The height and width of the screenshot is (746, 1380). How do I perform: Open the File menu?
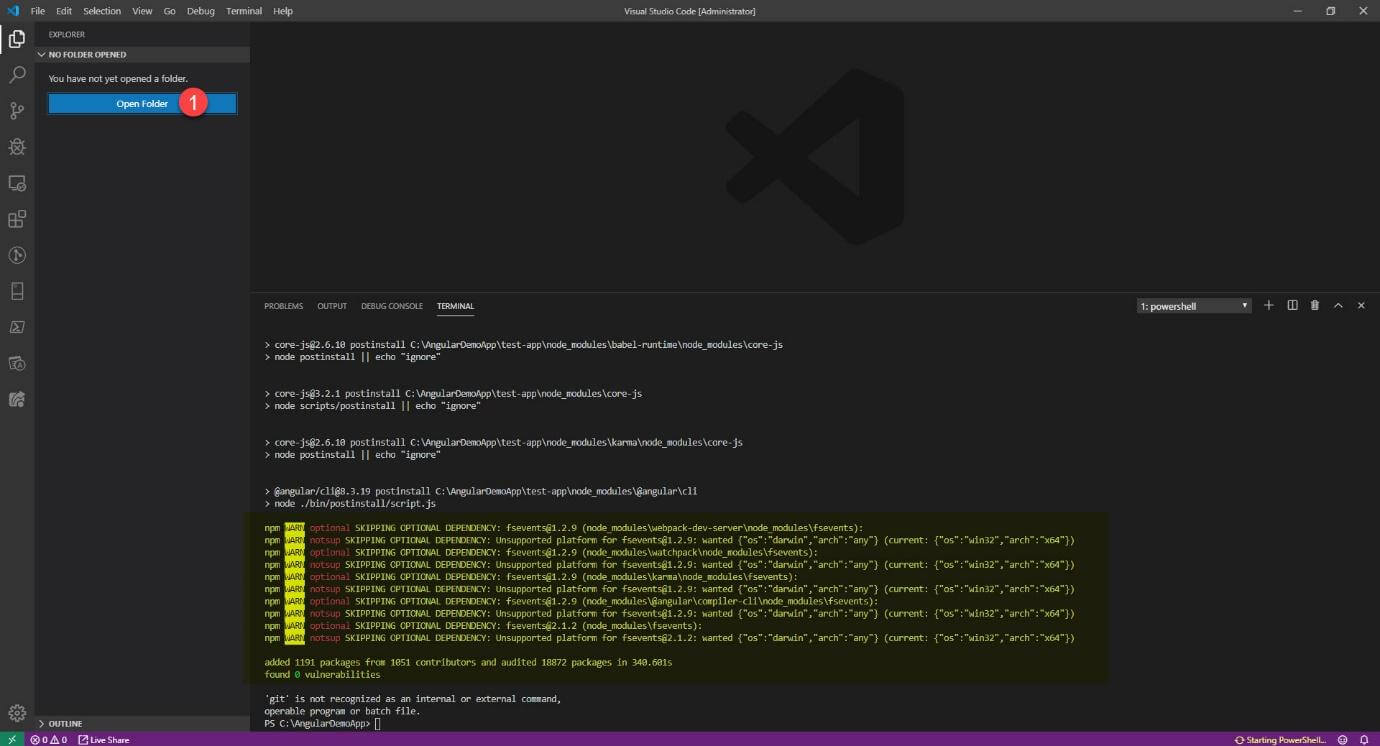tap(38, 11)
